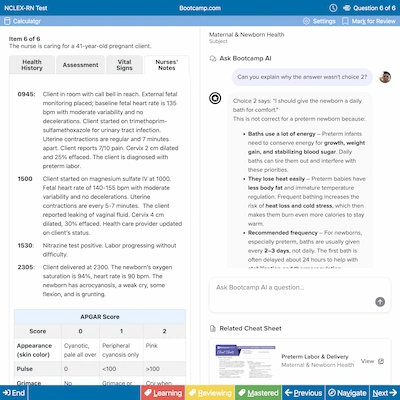Screen dimensions: 400x400
Task: Click the Bootcamp AI assistant logo
Action: click(x=215, y=98)
